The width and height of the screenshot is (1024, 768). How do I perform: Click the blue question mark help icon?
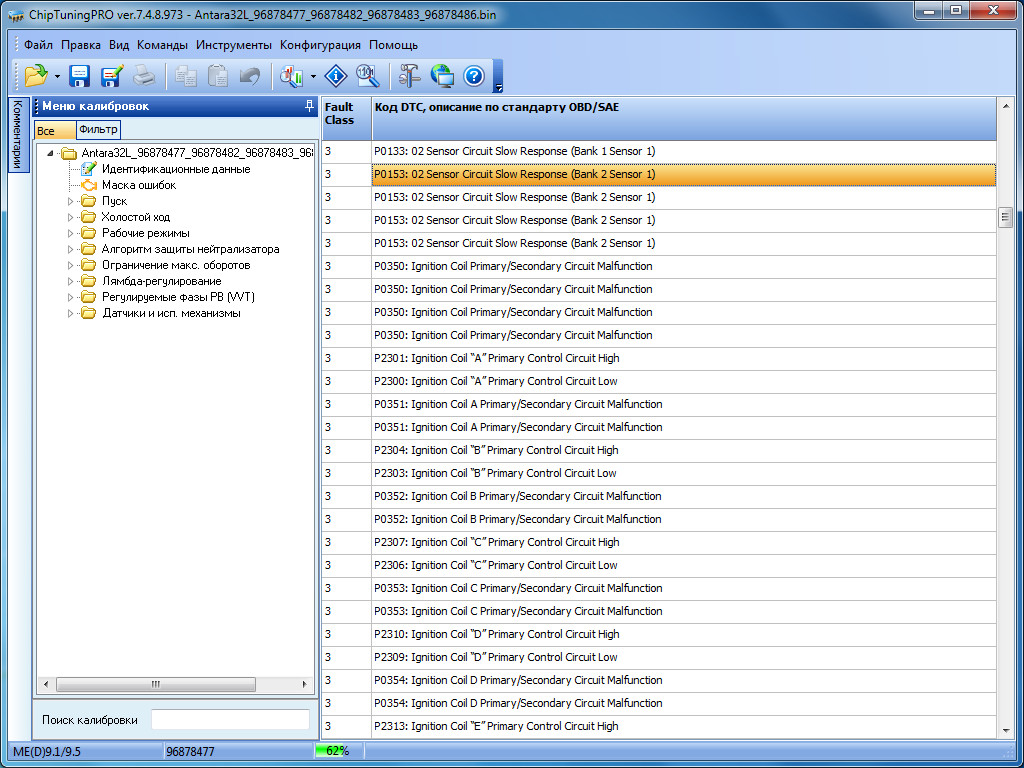pyautogui.click(x=474, y=76)
